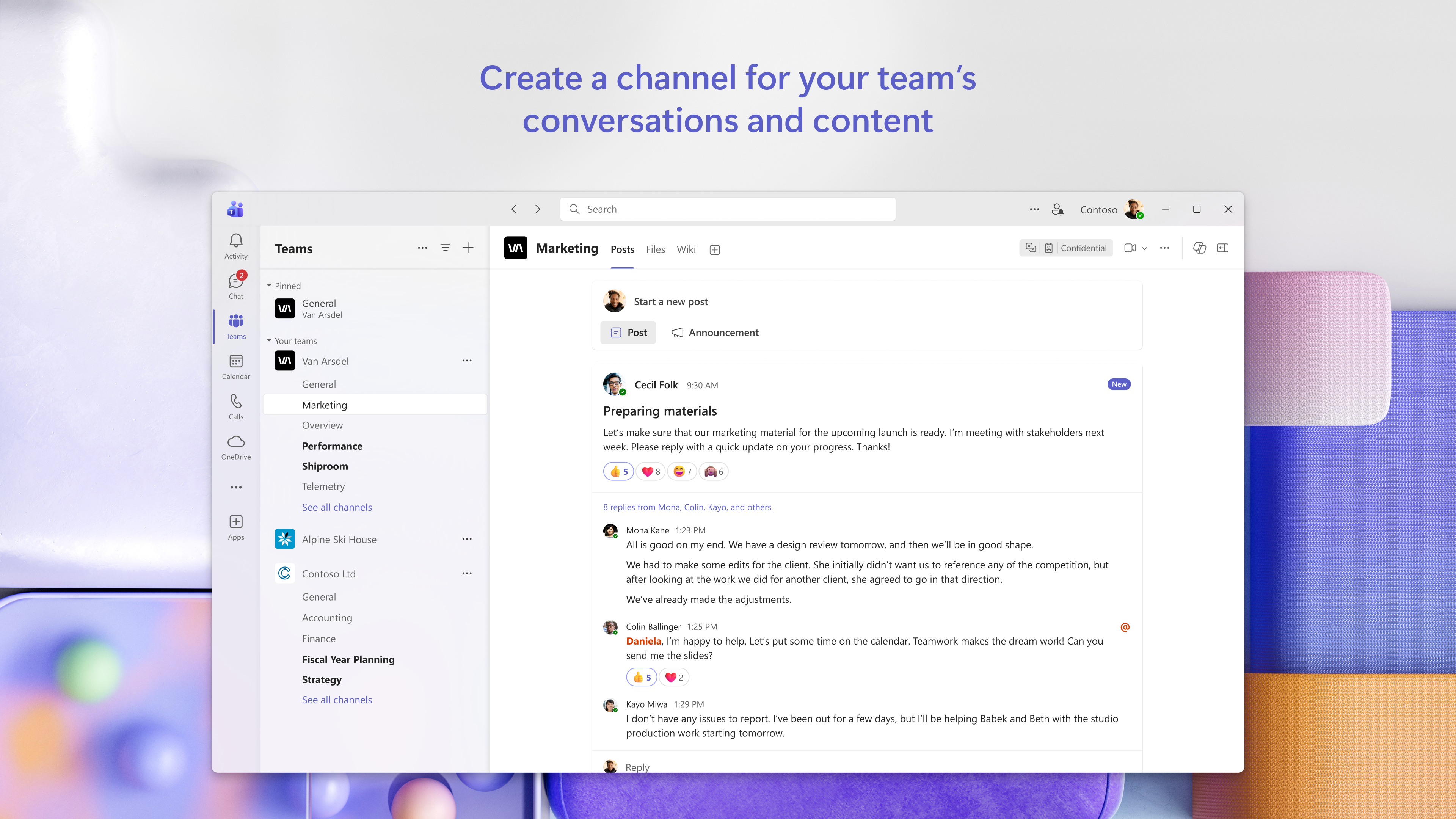
Task: Switch to the Files tab
Action: 655,249
